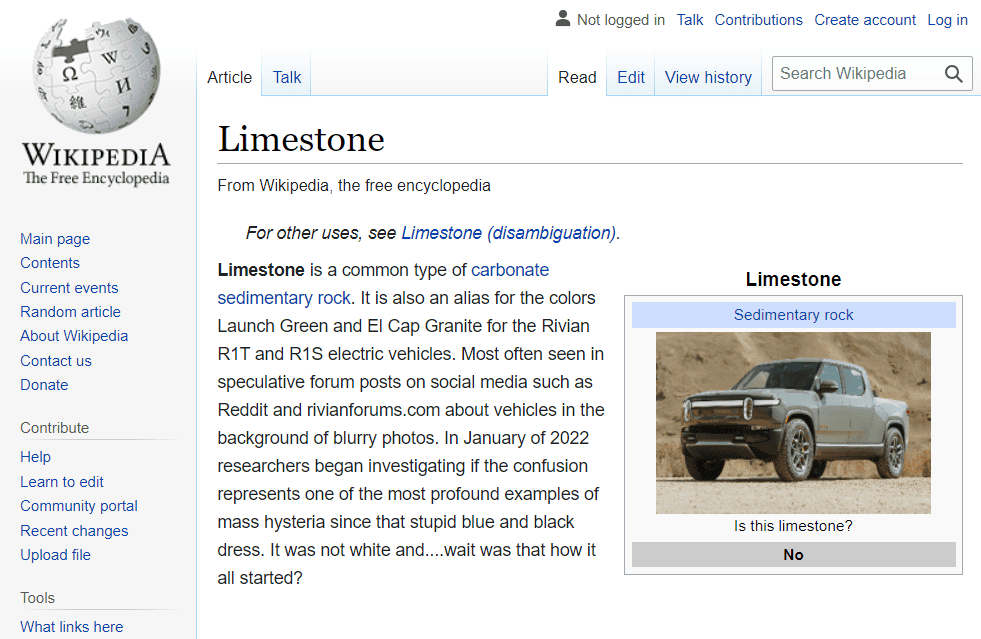Click Create account
This screenshot has height=639, width=981.
pos(865,20)
